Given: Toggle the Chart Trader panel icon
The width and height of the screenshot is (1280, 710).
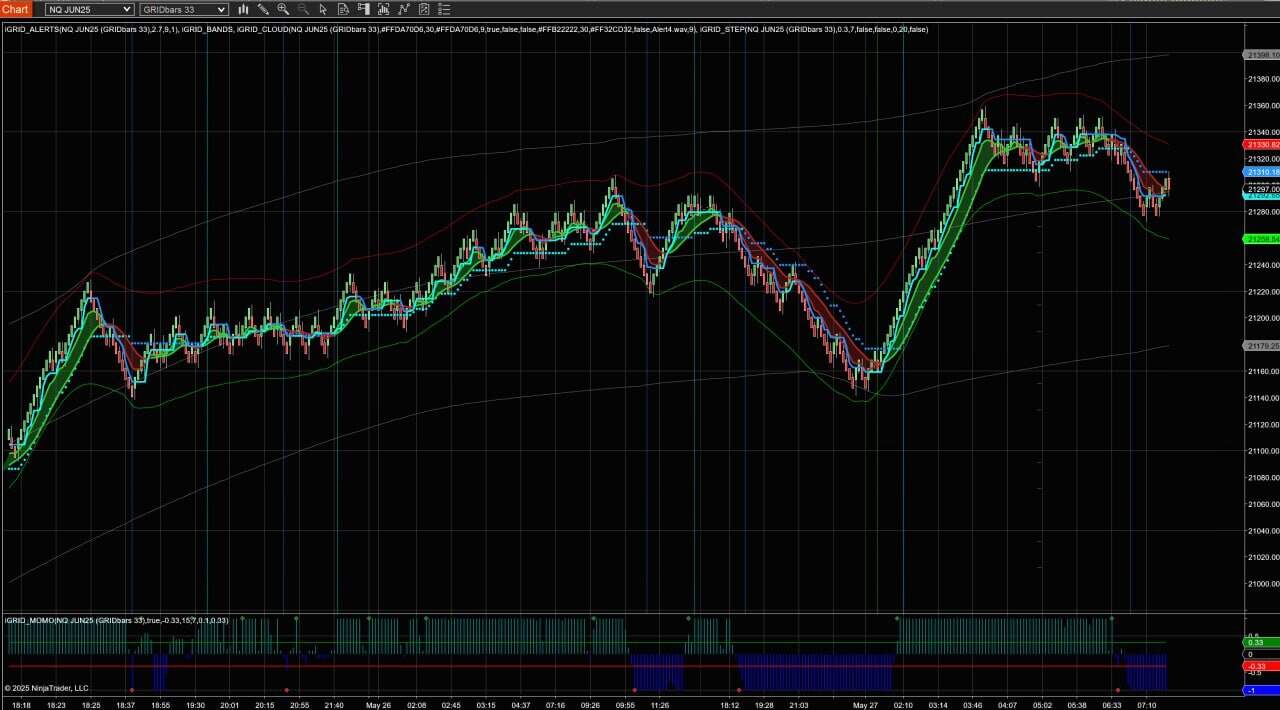Looking at the screenshot, I should (363, 9).
